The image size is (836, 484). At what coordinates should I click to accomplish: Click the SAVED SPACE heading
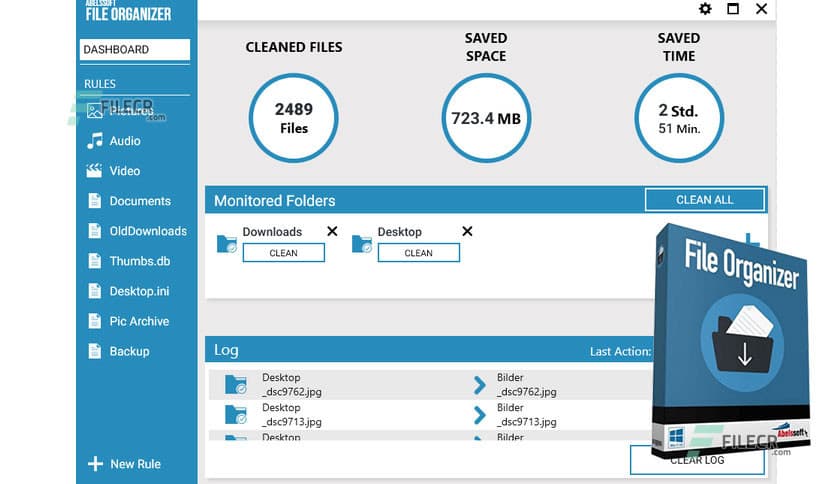[x=486, y=47]
